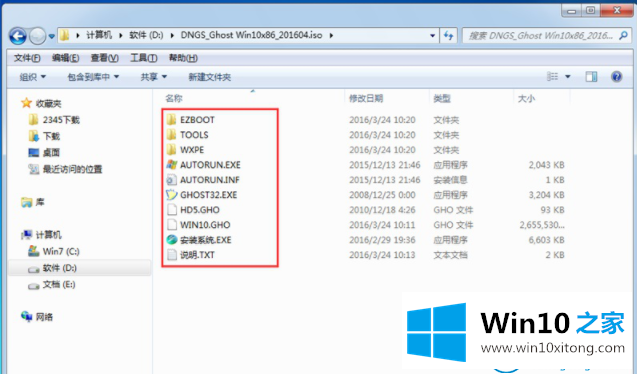Select the GHOST32.EXE file icon
Viewport: 637px width, 374px height.
(x=171, y=195)
